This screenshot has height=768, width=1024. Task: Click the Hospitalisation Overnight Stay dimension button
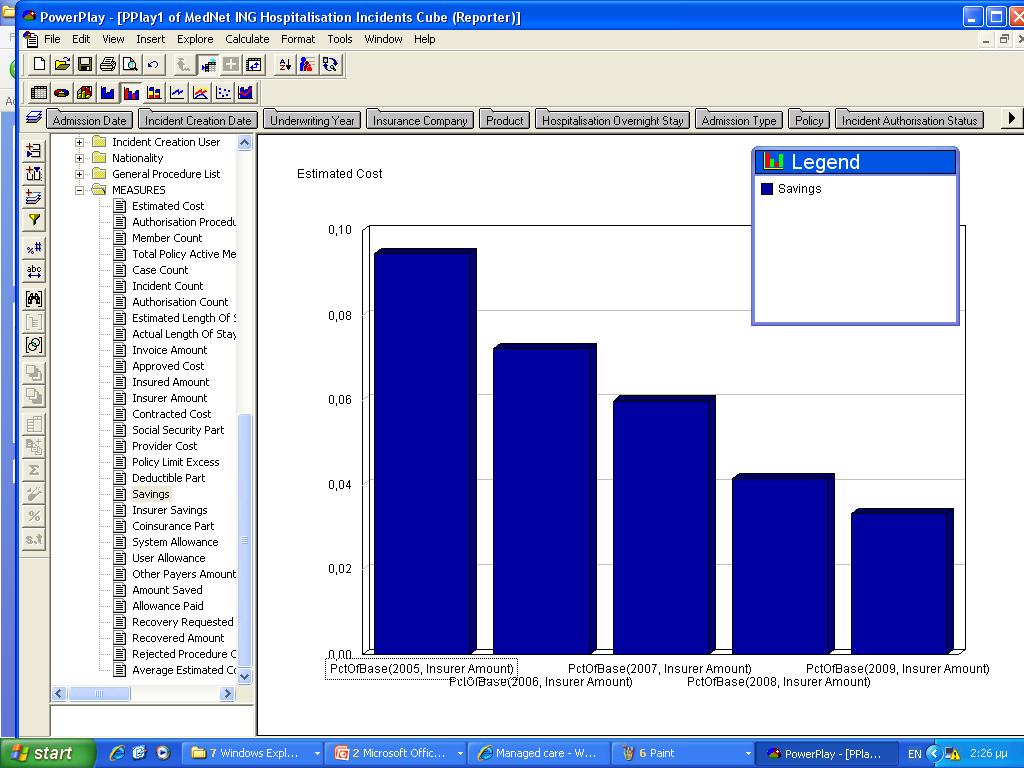click(613, 120)
